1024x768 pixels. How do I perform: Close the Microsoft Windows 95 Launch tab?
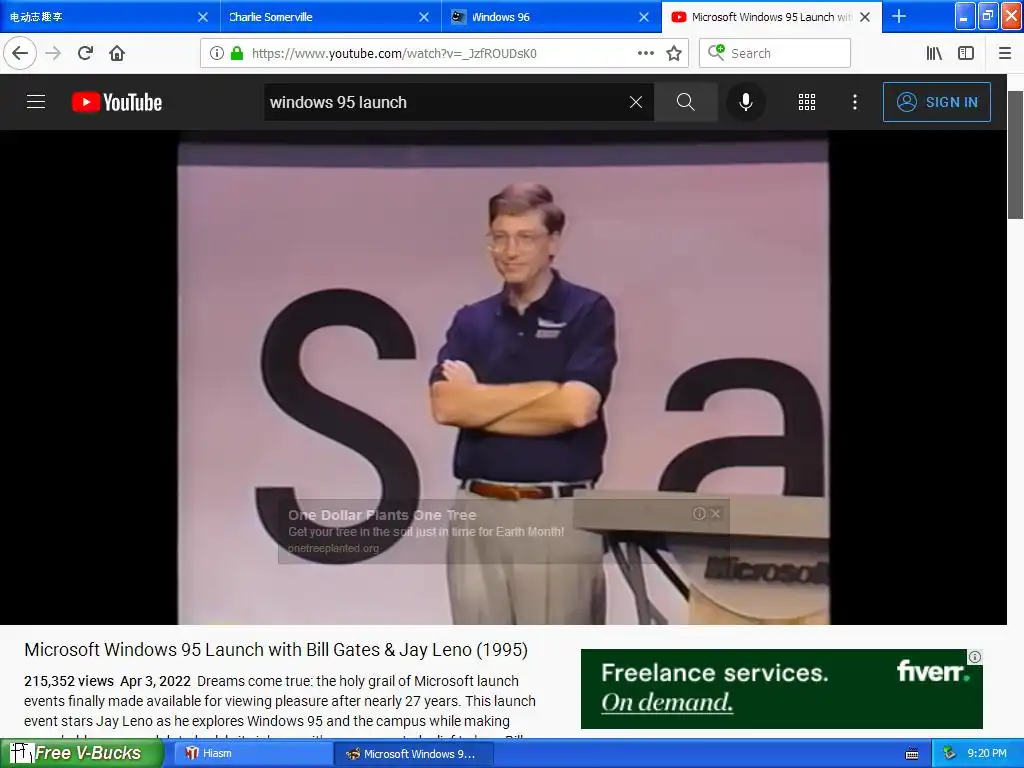[865, 17]
